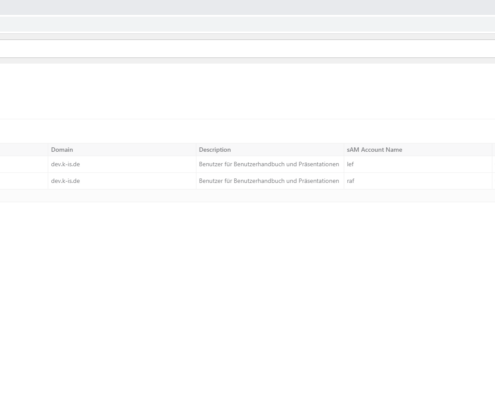The image size is (495, 400).
Task: Click the blank header cell left of Domain
Action: [24, 150]
